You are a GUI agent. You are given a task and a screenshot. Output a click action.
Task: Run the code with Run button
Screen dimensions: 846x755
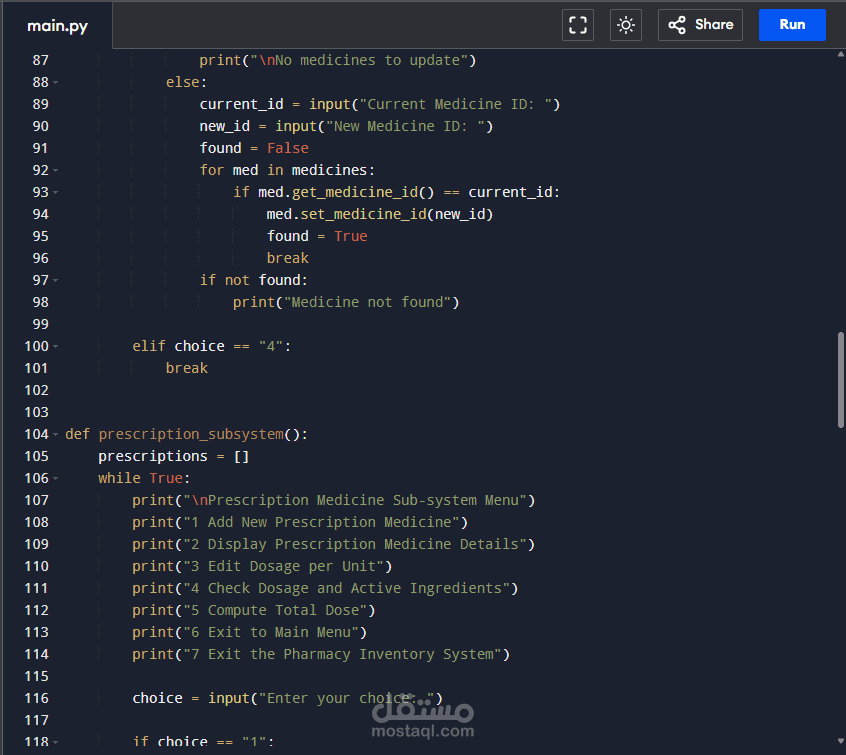point(792,25)
